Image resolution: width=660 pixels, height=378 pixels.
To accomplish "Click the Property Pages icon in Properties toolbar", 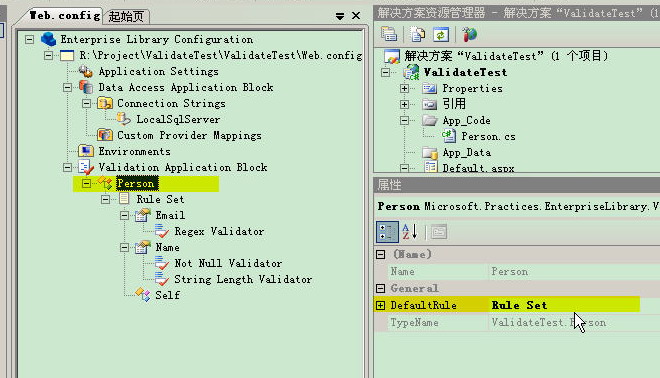I will pos(439,232).
